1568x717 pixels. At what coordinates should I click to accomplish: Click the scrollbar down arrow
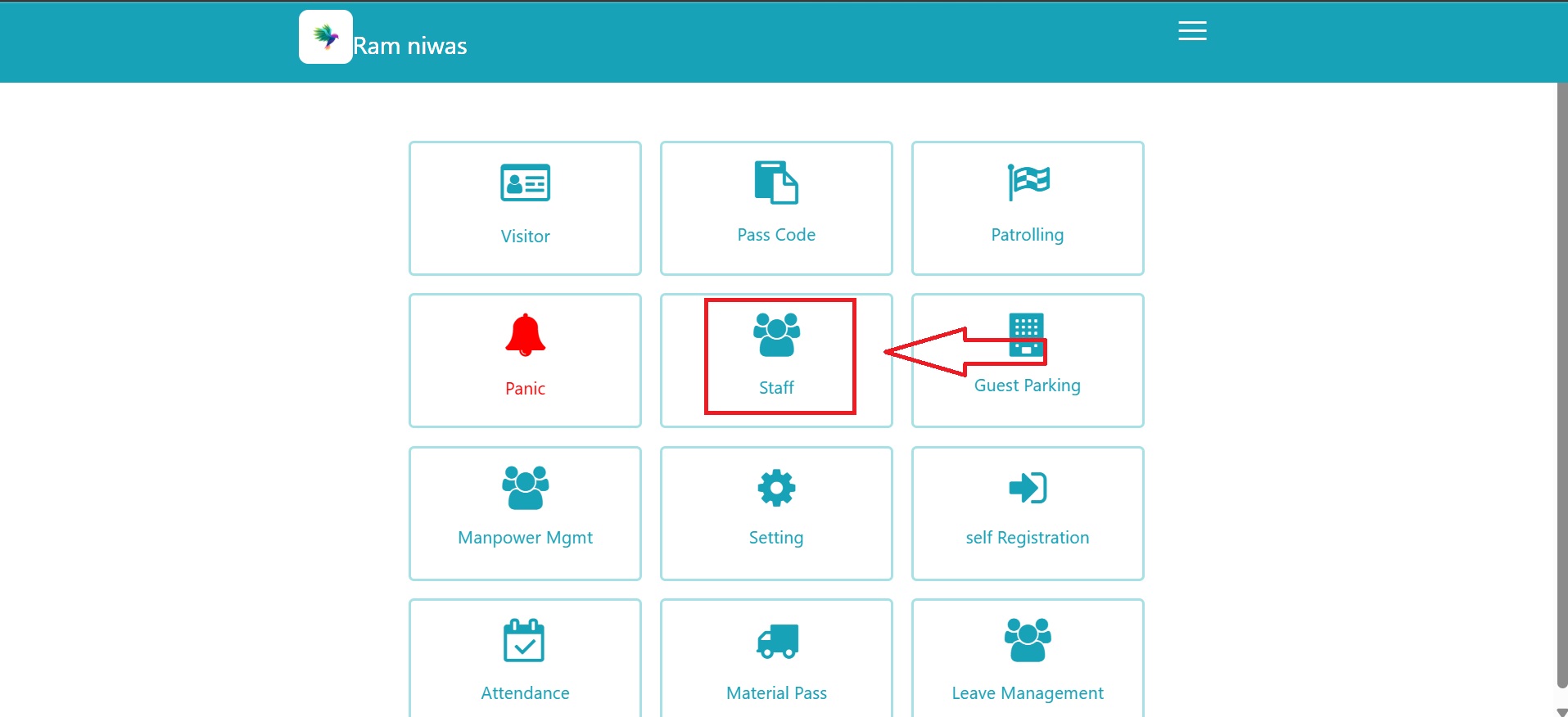1561,711
